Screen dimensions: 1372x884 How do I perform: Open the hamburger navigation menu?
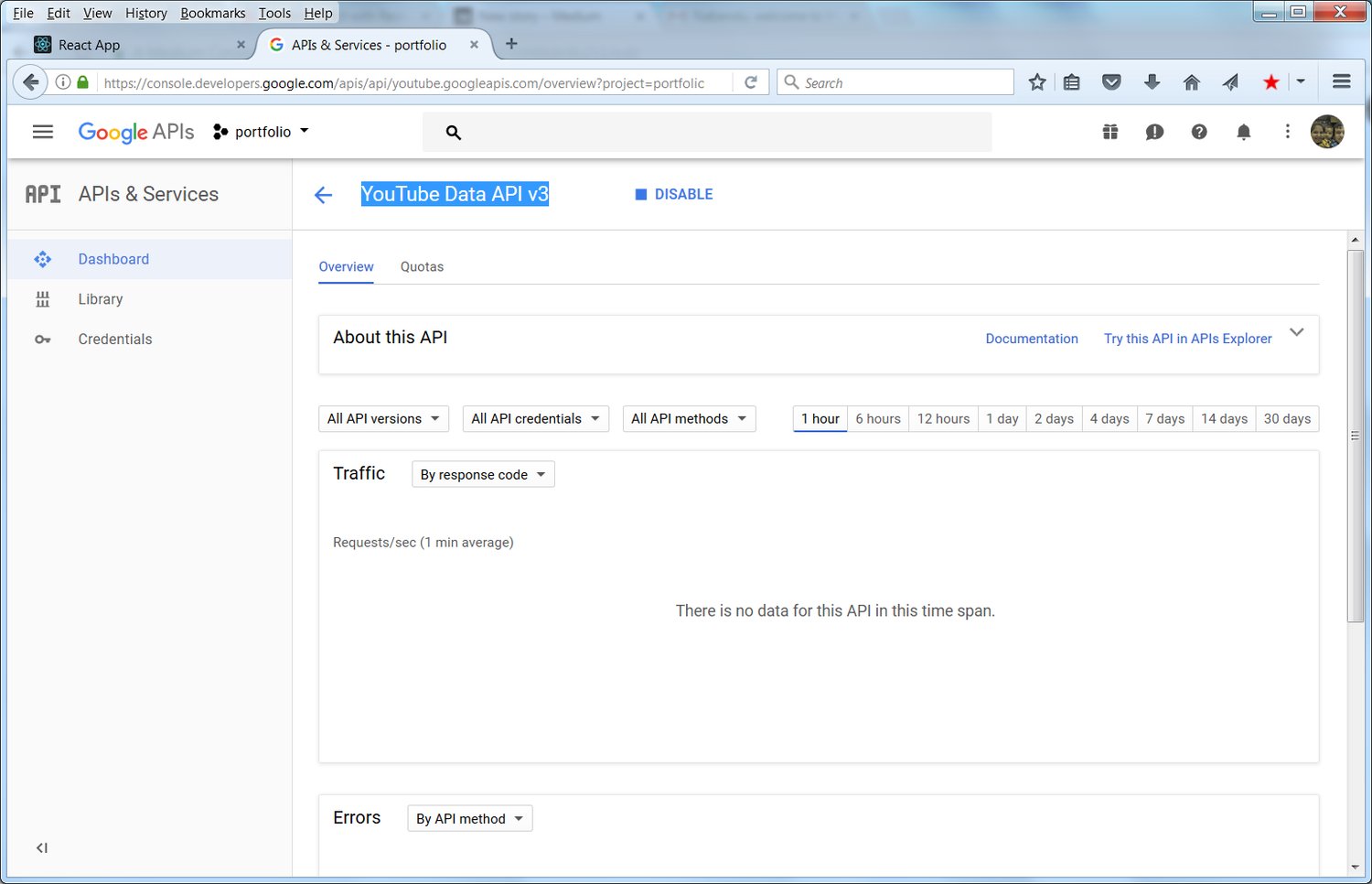[42, 132]
